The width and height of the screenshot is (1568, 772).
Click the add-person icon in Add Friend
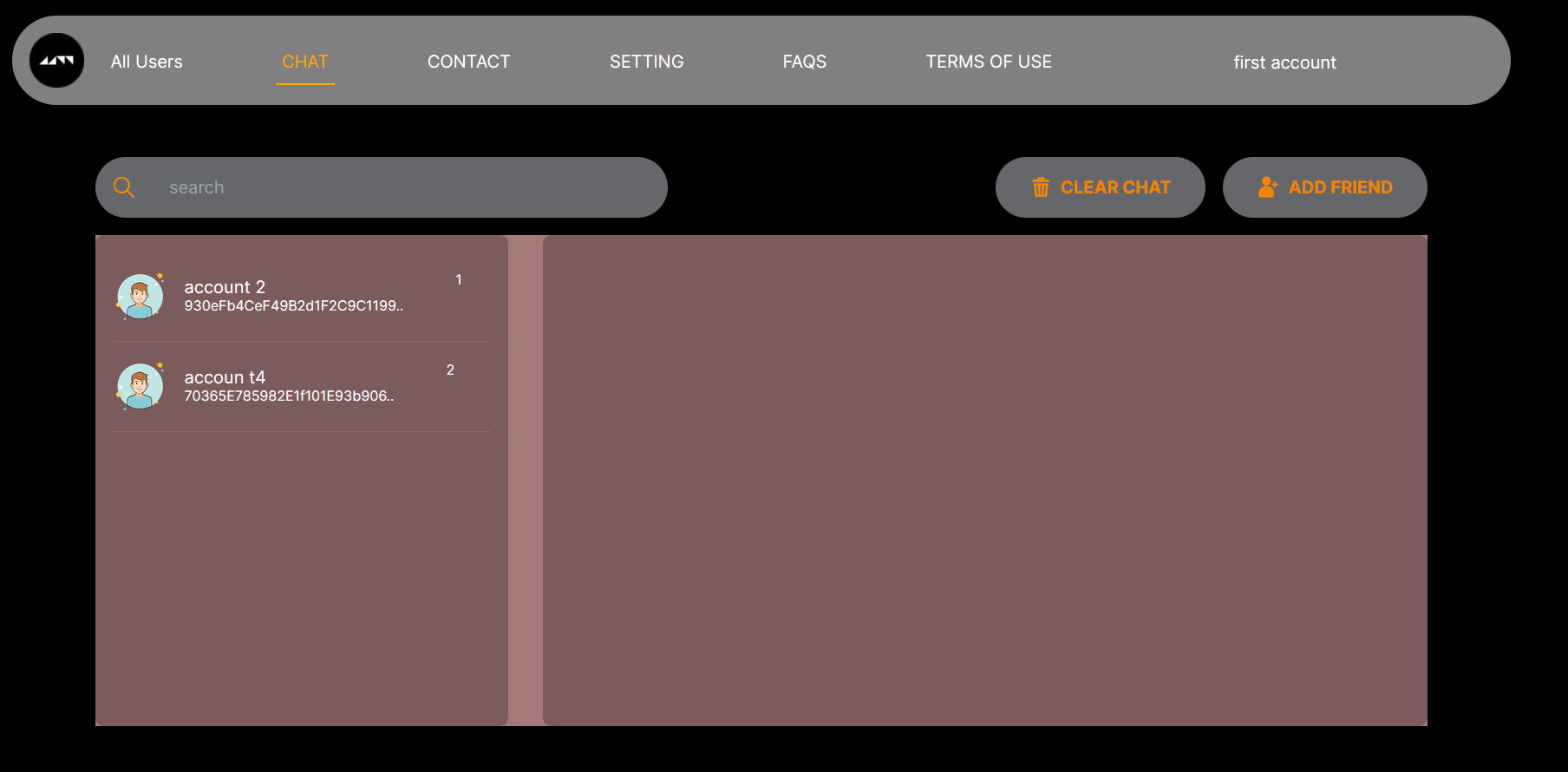click(1268, 187)
